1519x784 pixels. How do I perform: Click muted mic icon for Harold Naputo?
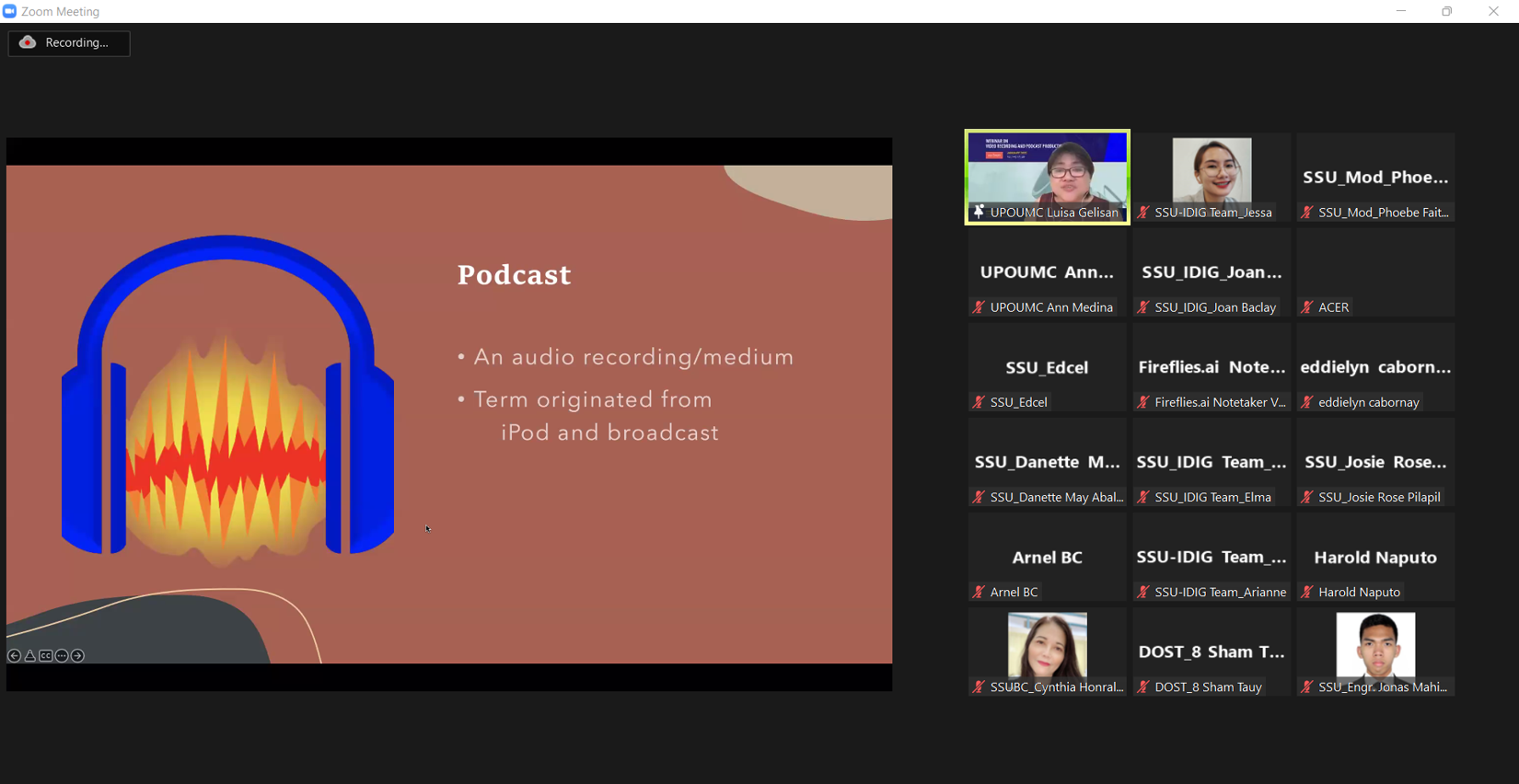click(x=1307, y=593)
